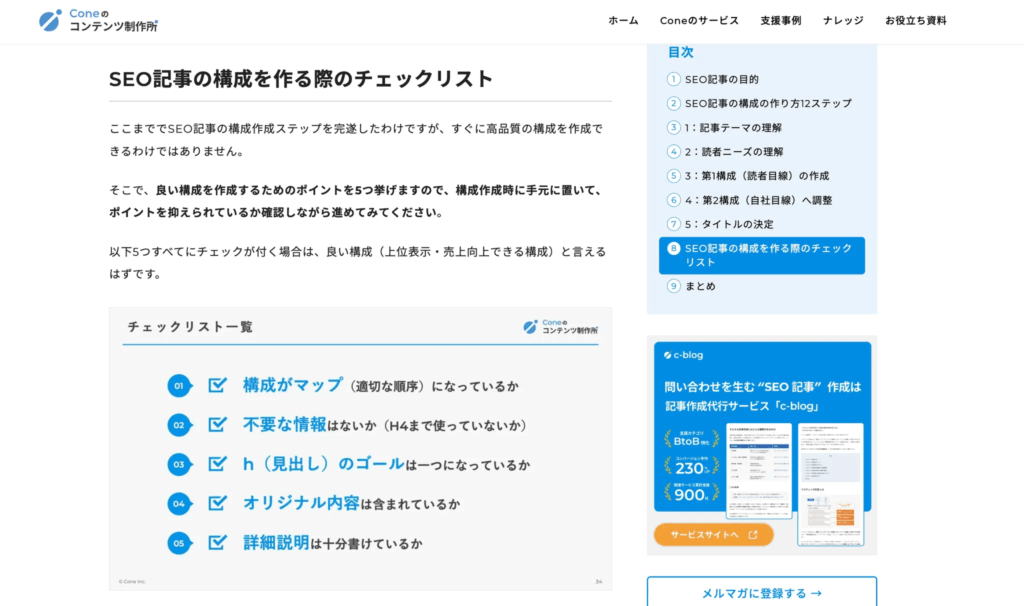Image resolution: width=1024 pixels, height=606 pixels.
Task: Click the circled number 3 icon in 目次
Action: pos(673,127)
